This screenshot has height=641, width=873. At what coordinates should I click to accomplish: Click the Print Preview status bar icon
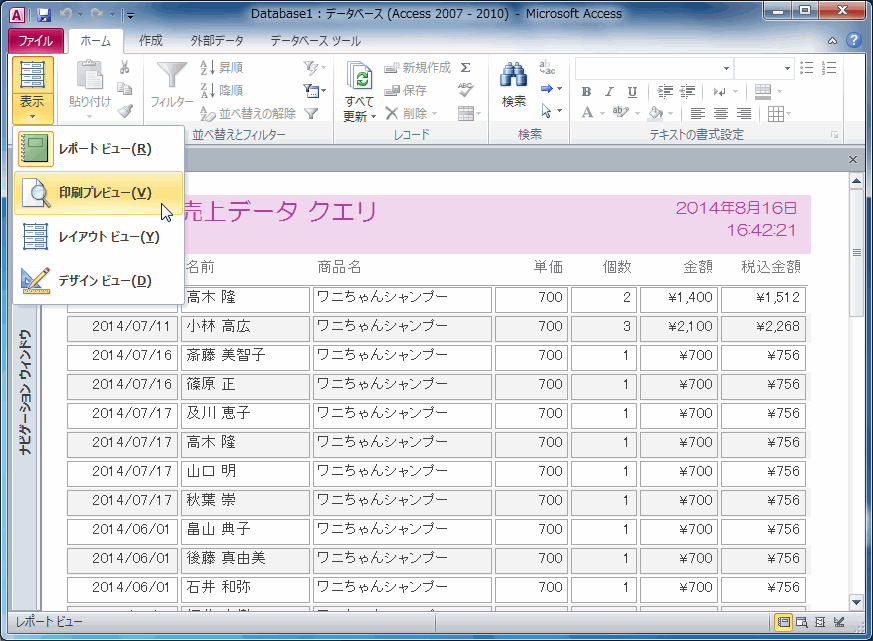pos(802,622)
